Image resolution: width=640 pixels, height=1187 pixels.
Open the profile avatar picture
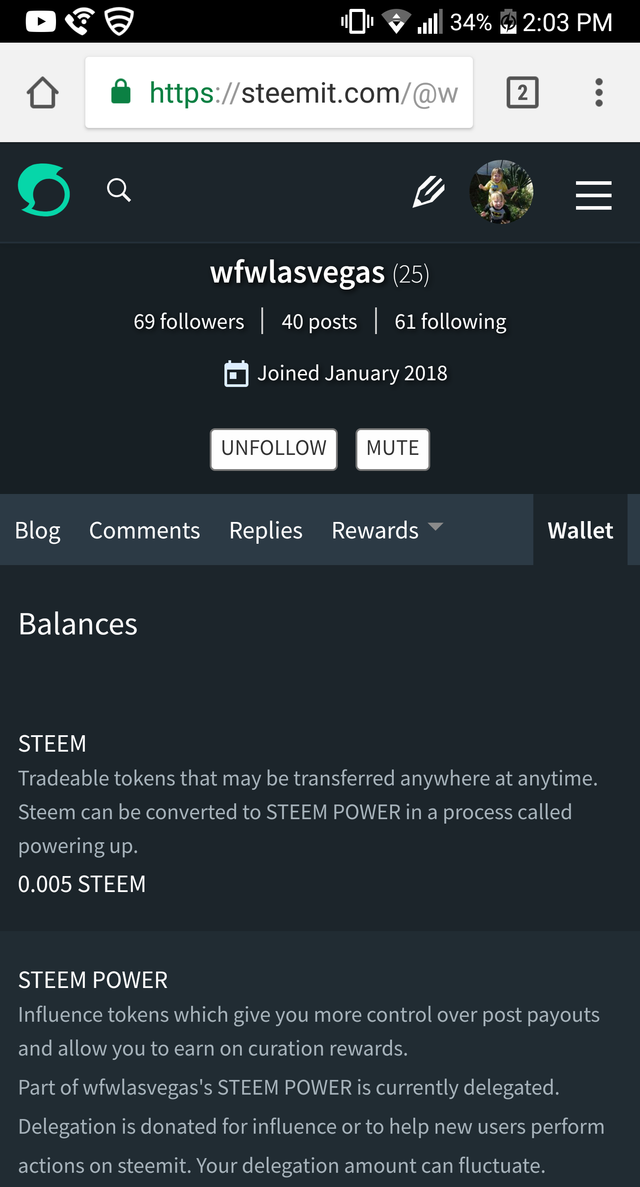(501, 192)
